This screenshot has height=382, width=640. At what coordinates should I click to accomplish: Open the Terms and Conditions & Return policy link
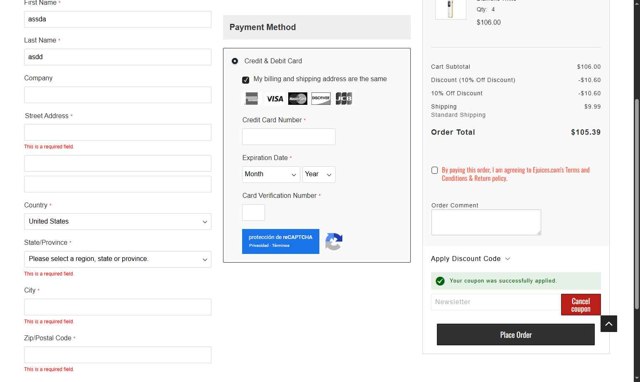(516, 174)
